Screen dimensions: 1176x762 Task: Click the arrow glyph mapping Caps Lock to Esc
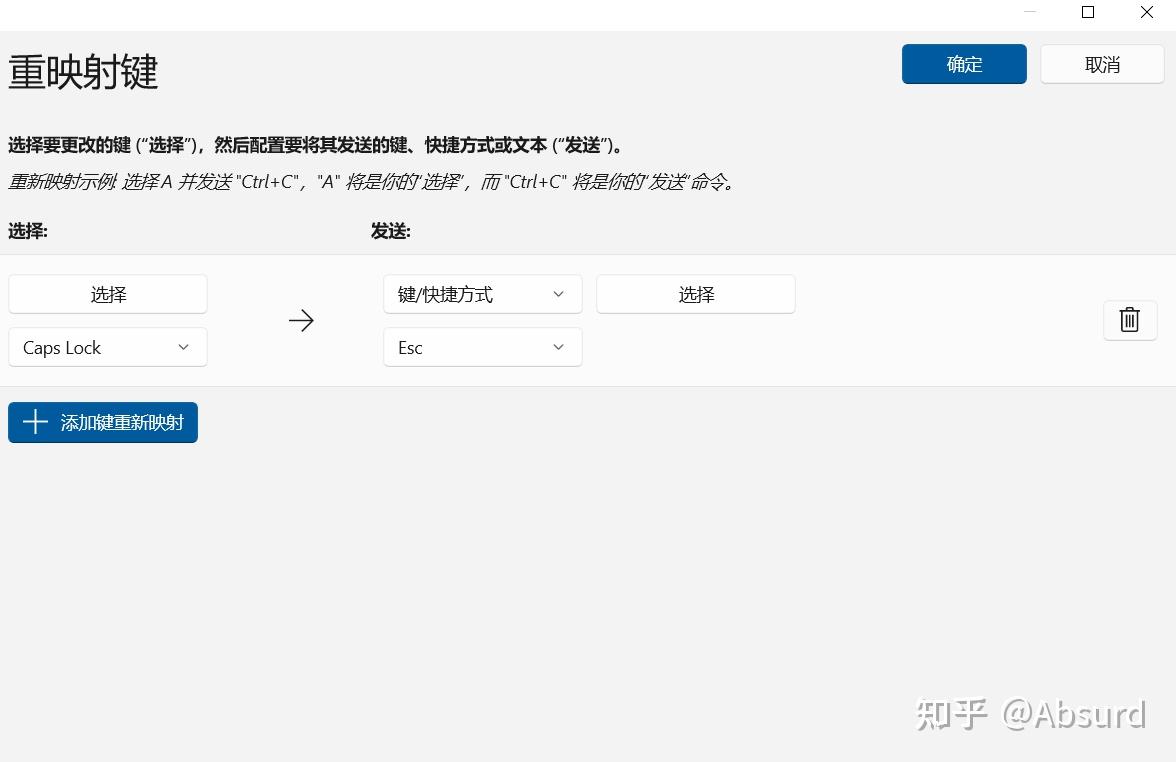(301, 320)
